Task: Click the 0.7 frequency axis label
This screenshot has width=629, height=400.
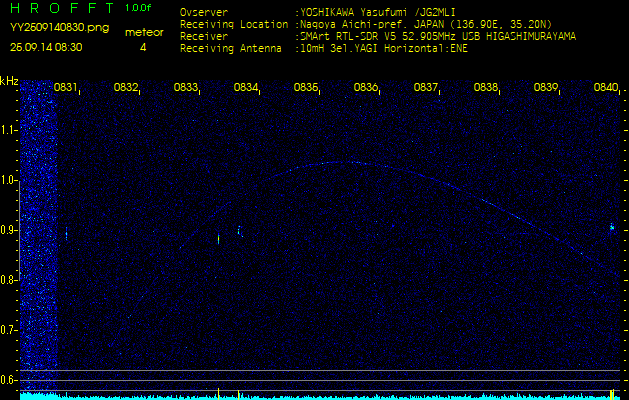Action: (9, 330)
